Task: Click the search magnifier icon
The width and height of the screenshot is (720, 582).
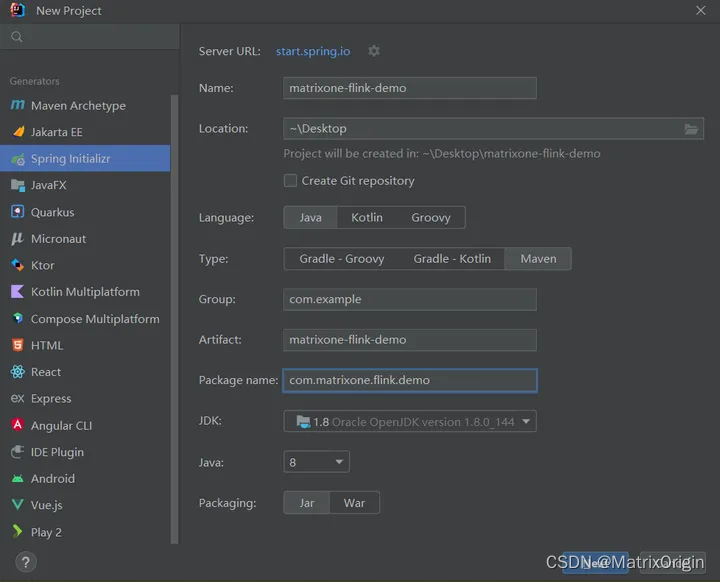Action: pos(17,37)
